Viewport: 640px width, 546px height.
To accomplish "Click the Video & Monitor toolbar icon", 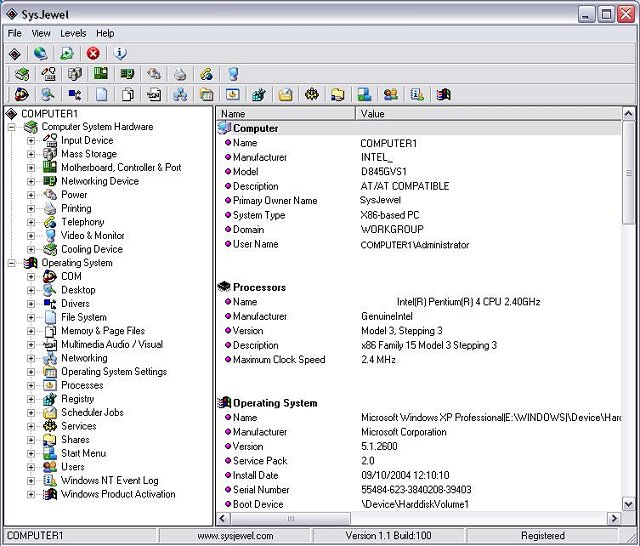I will click(232, 74).
